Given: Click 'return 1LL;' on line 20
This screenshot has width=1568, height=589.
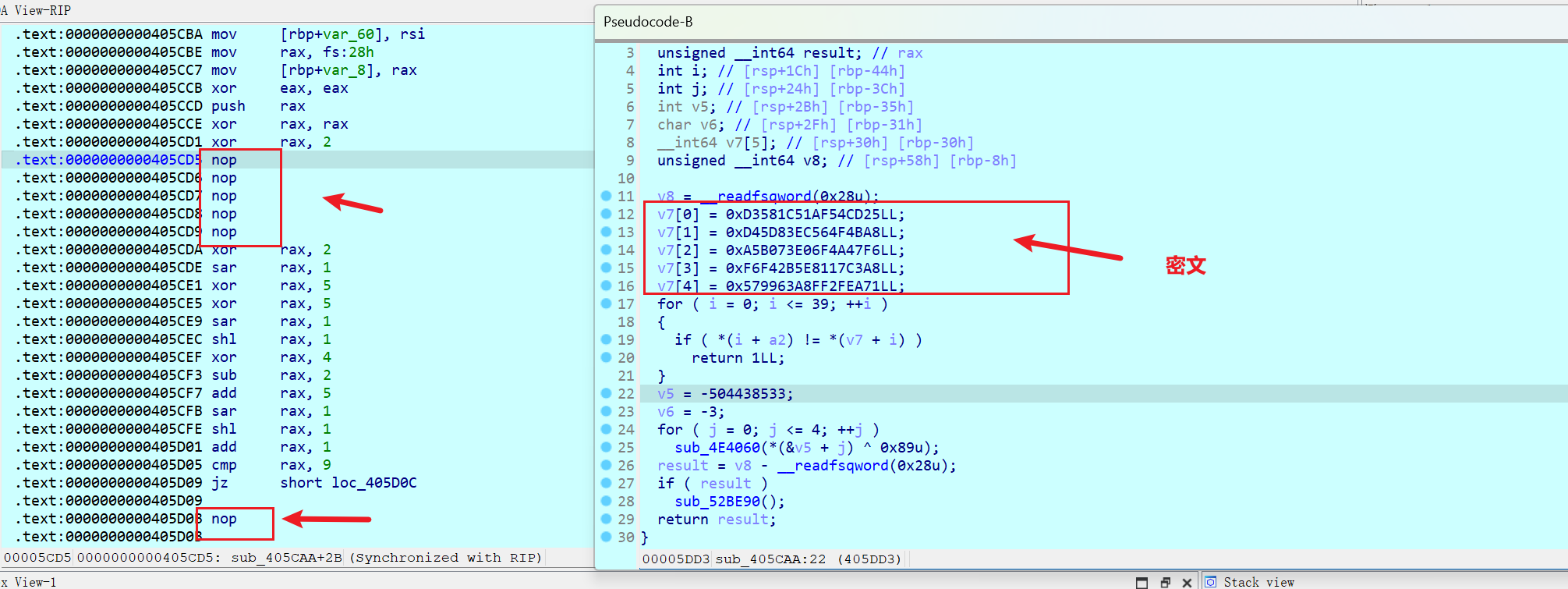Looking at the screenshot, I should [738, 358].
